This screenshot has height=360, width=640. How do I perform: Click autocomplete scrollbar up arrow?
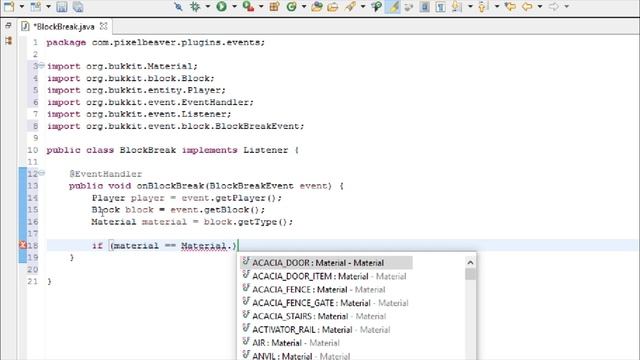point(470,262)
